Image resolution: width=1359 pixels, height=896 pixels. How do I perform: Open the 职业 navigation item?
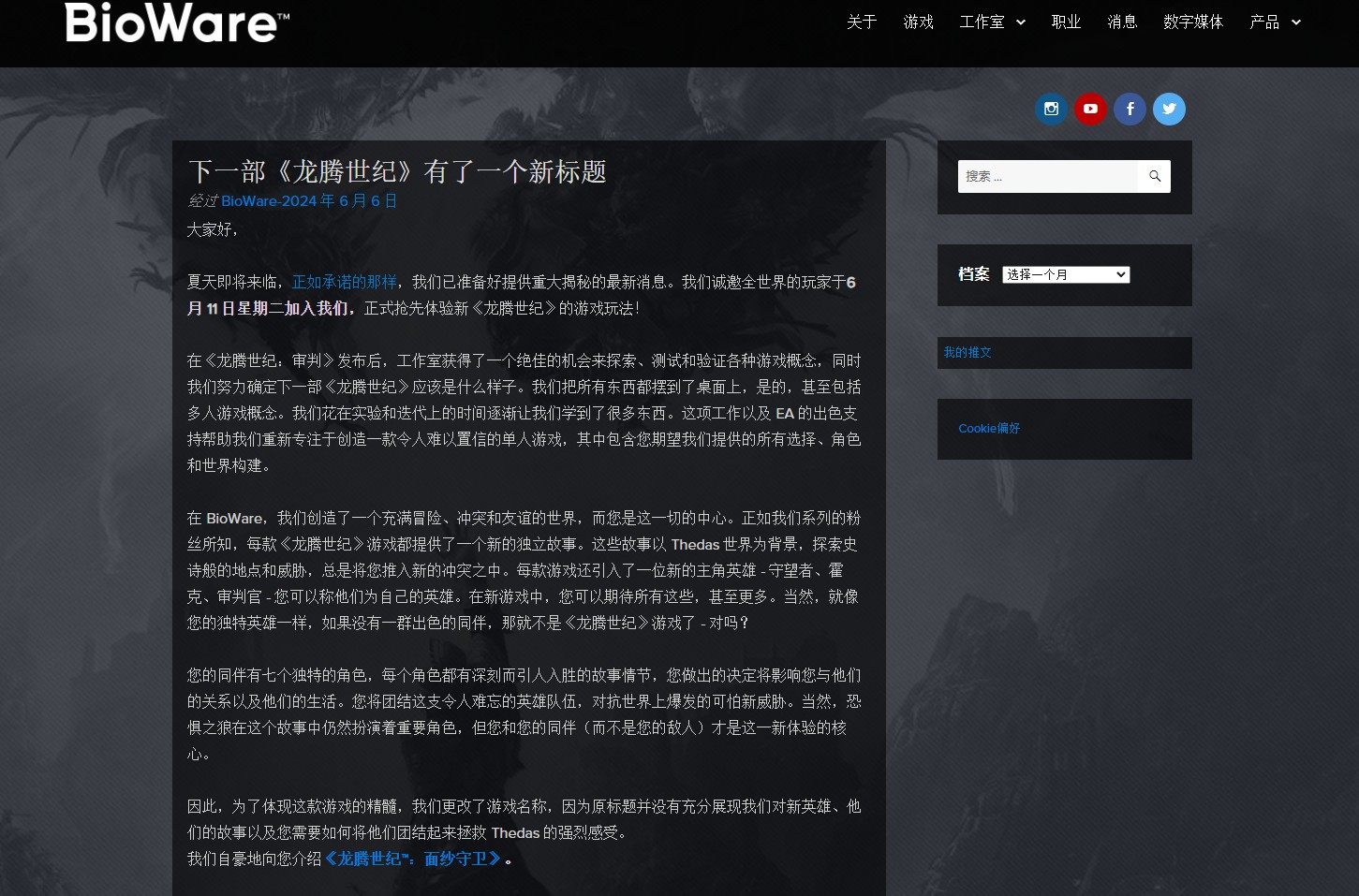tap(1066, 22)
